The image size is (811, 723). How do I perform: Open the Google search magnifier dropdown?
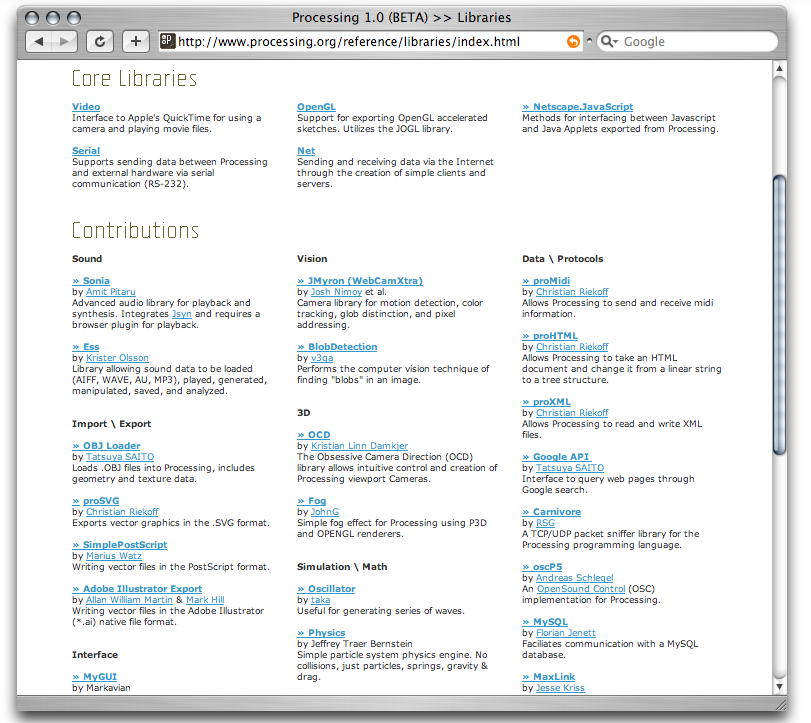[x=609, y=42]
